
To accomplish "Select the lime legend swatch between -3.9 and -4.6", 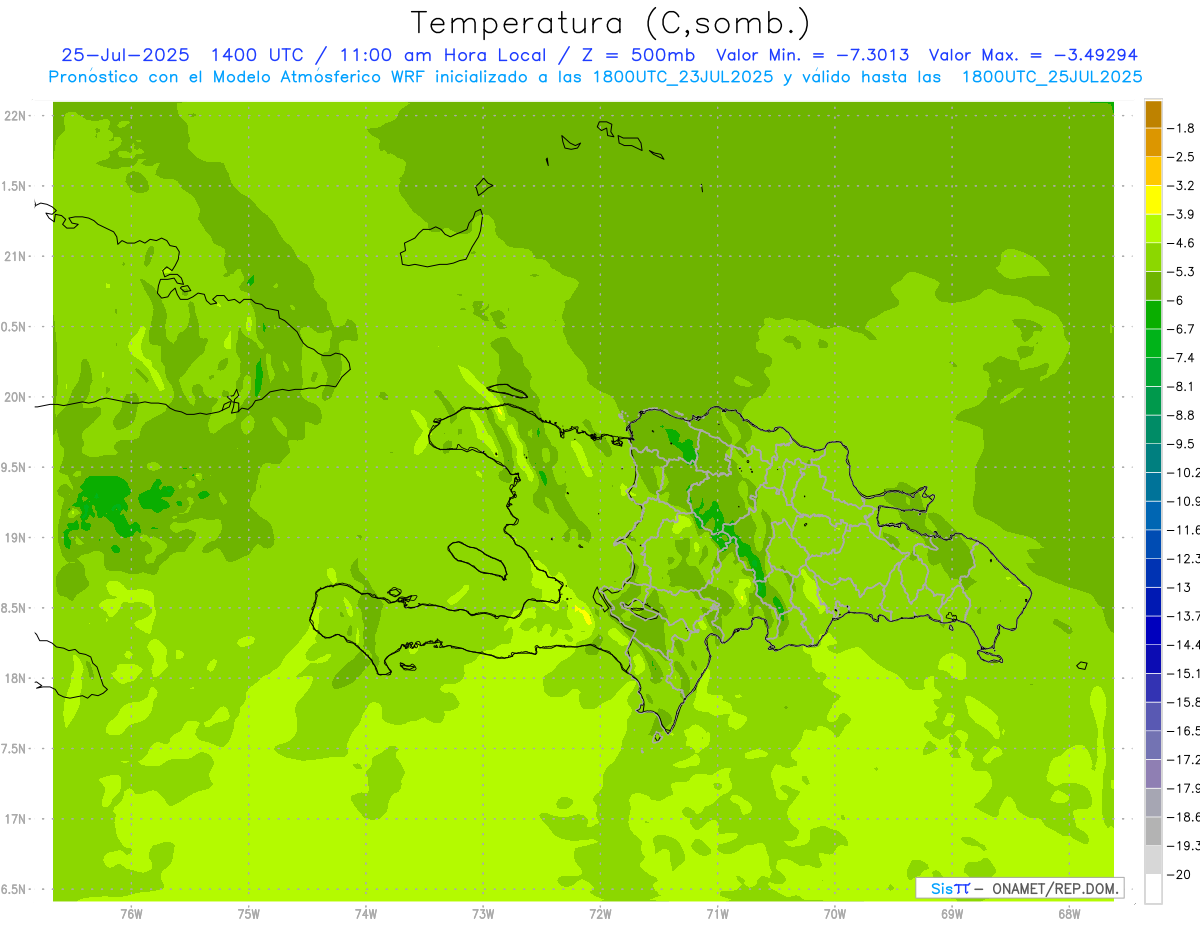I will point(1153,229).
